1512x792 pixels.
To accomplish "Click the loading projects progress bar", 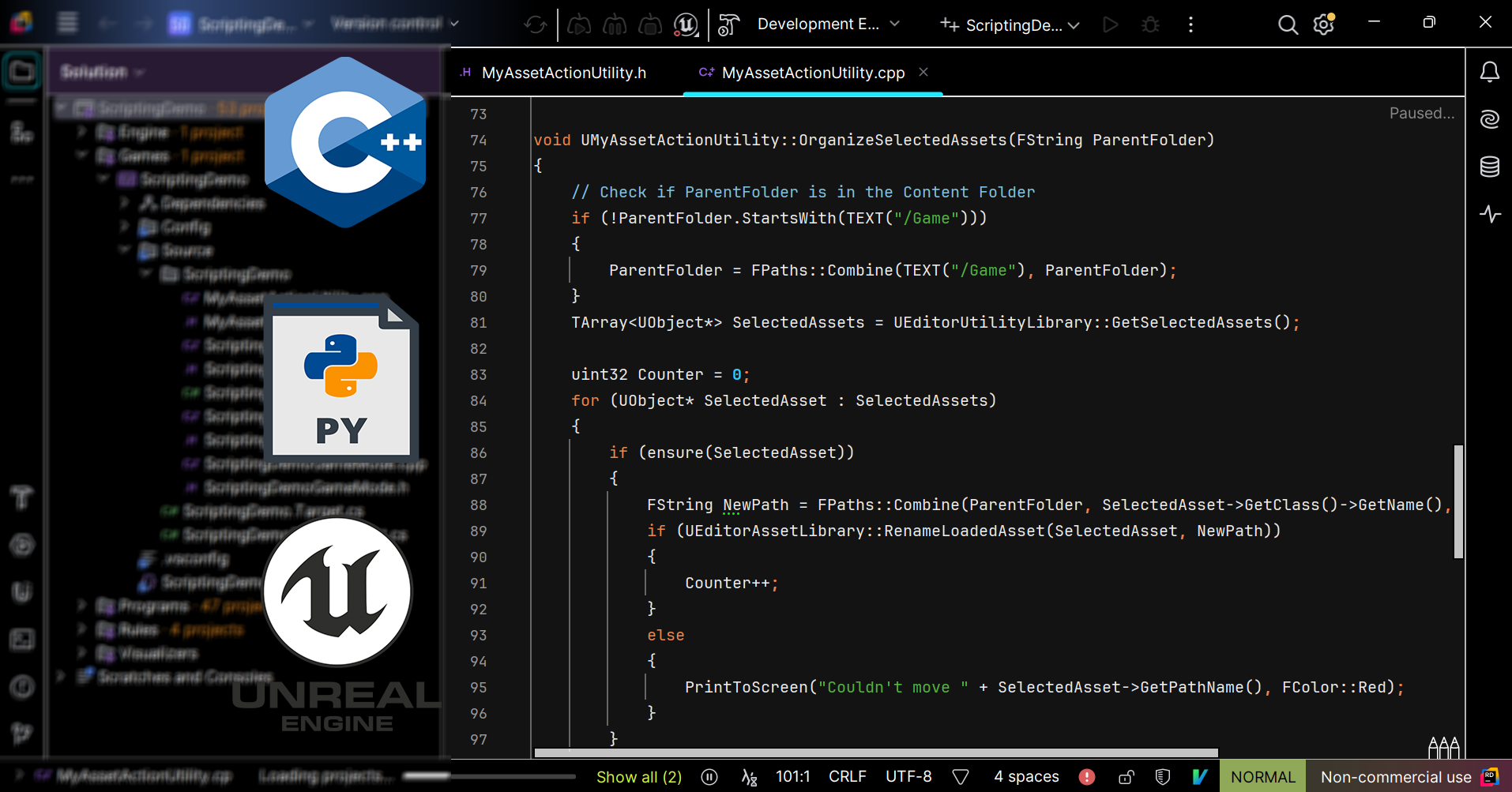I will pos(490,776).
